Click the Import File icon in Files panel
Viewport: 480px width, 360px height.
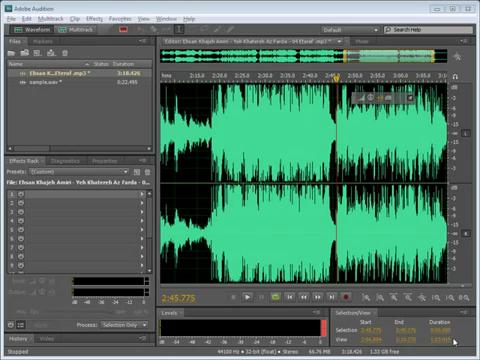pyautogui.click(x=25, y=53)
